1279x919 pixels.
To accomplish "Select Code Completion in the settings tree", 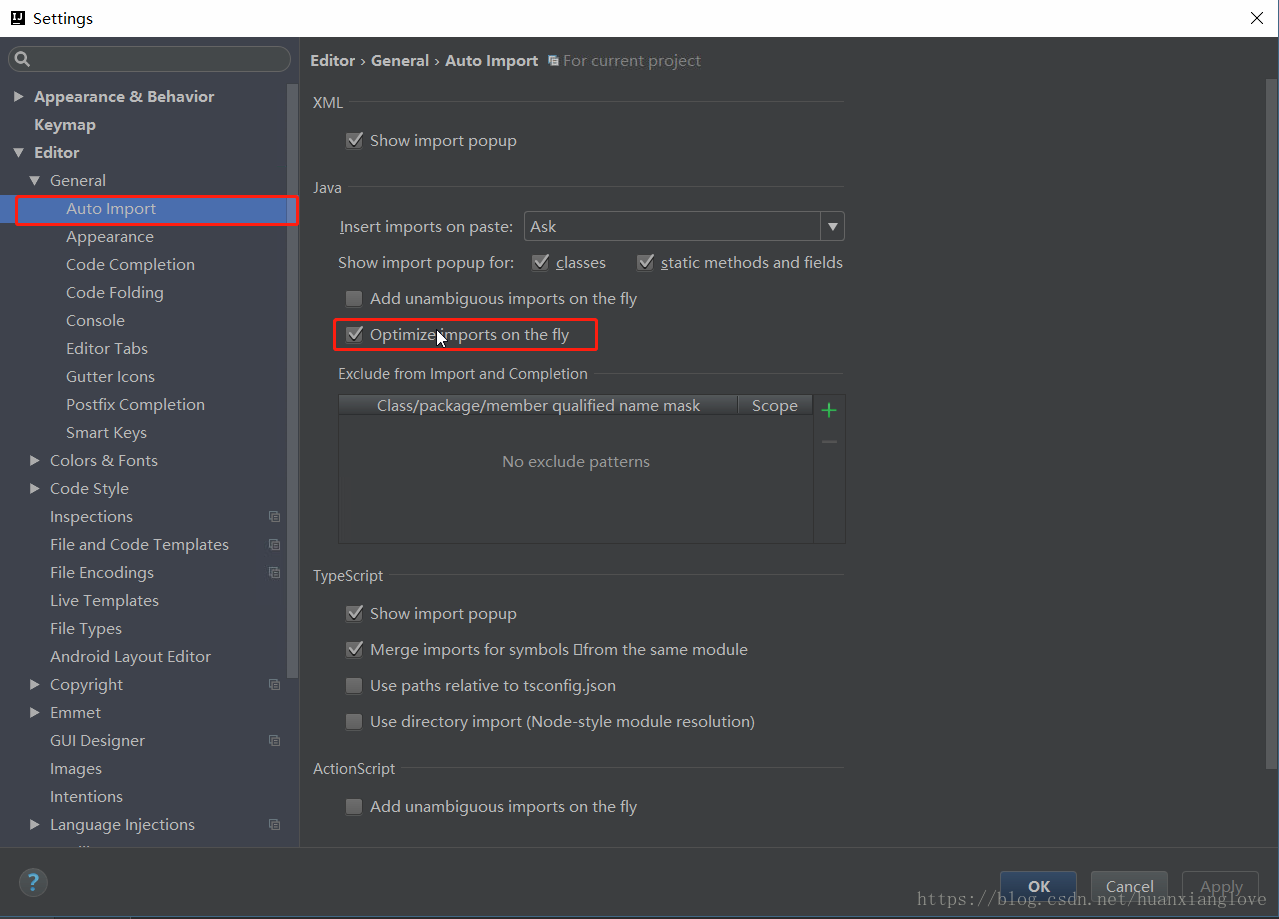I will coord(130,265).
